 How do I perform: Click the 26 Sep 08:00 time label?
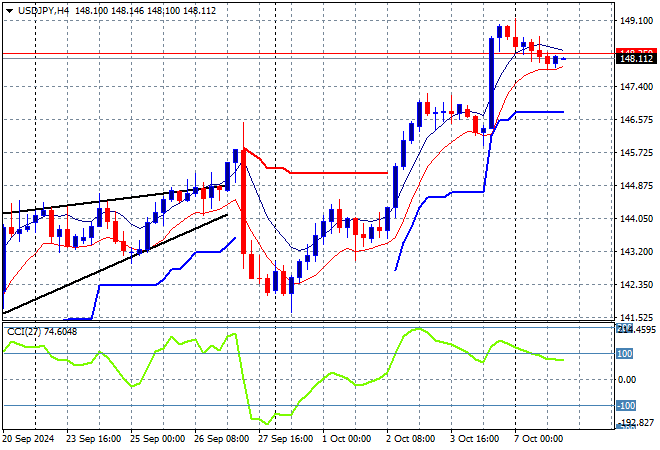coord(221,439)
